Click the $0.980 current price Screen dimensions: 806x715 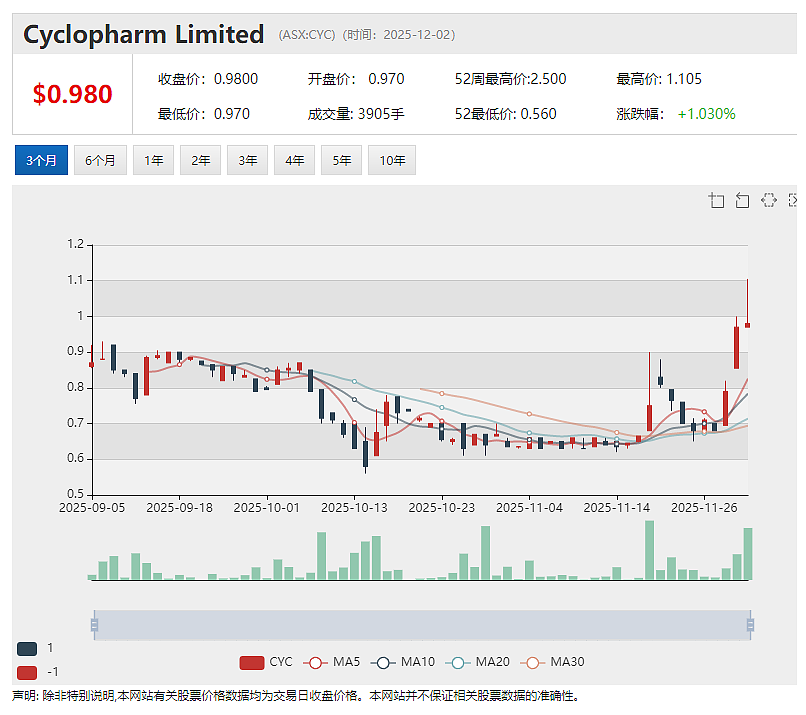[x=72, y=94]
